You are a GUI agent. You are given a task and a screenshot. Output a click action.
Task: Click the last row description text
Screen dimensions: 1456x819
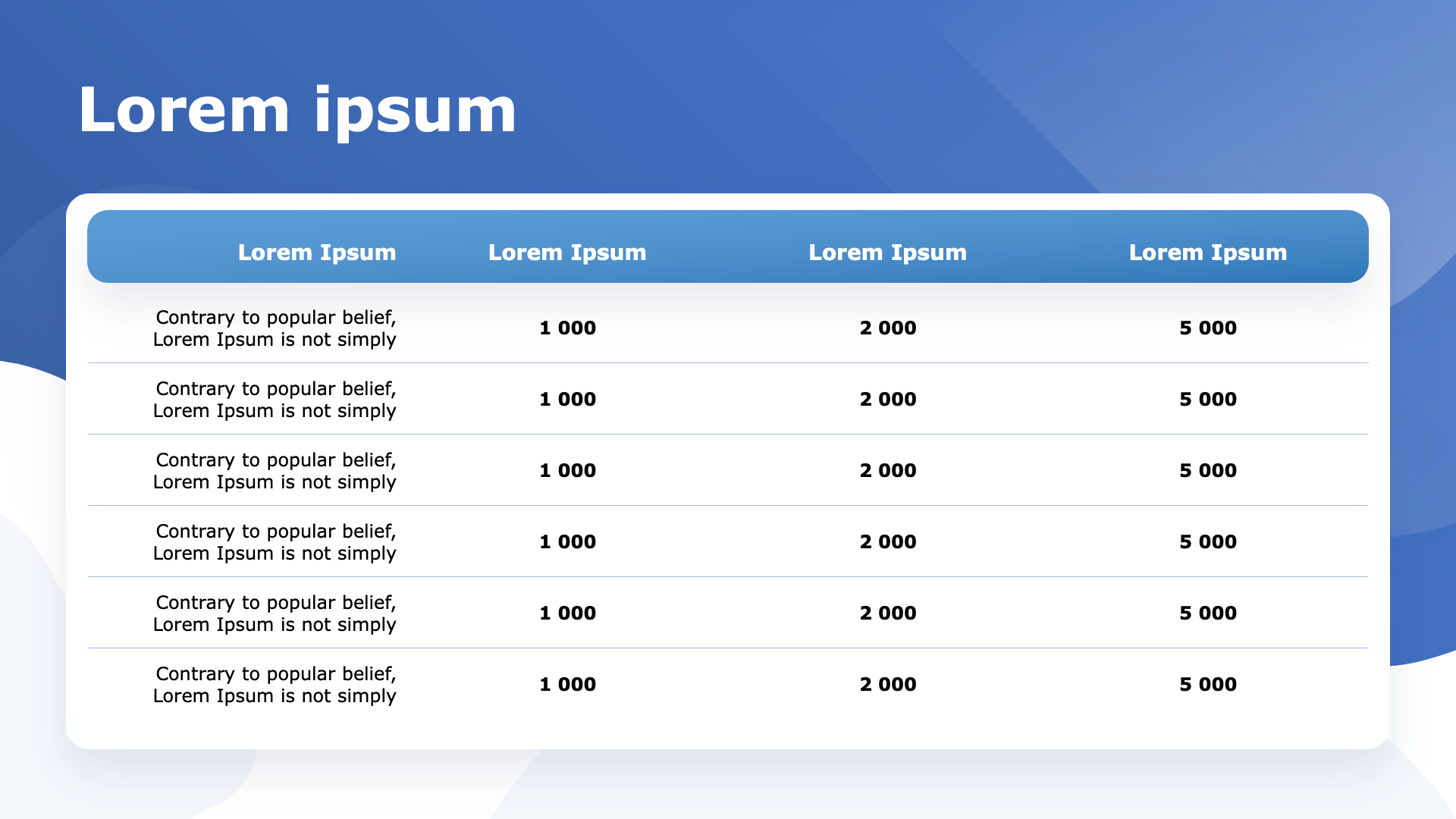click(x=275, y=685)
